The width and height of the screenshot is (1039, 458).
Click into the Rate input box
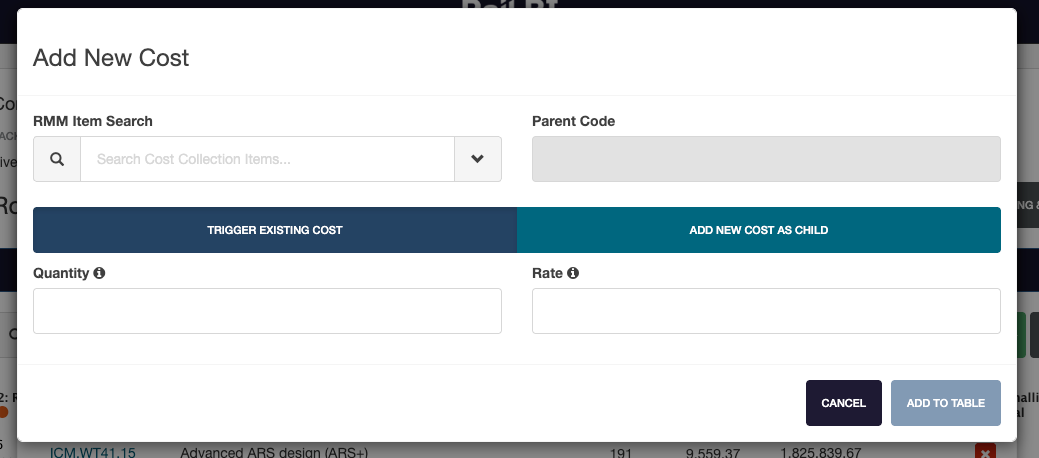[x=766, y=311]
